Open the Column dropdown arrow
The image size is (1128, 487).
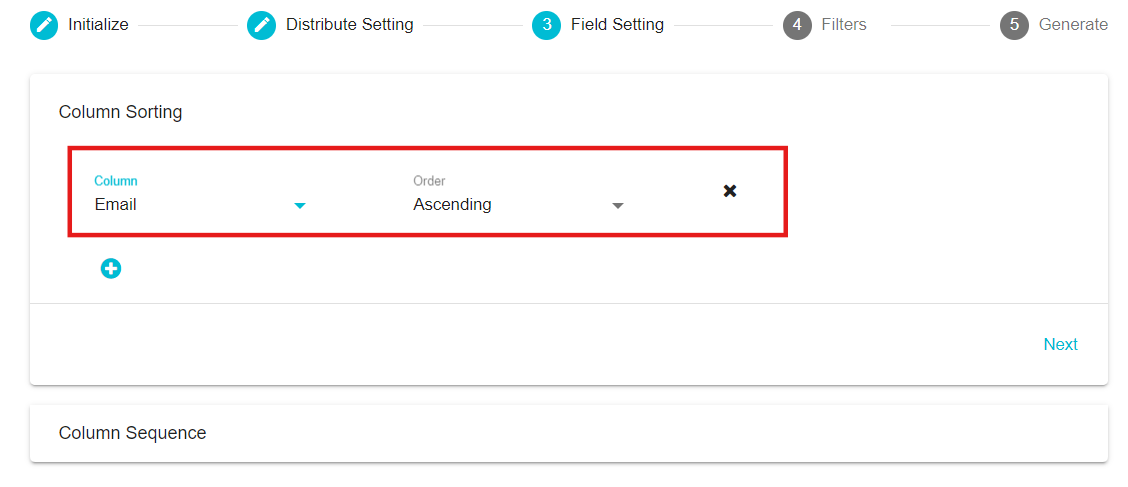(x=300, y=206)
